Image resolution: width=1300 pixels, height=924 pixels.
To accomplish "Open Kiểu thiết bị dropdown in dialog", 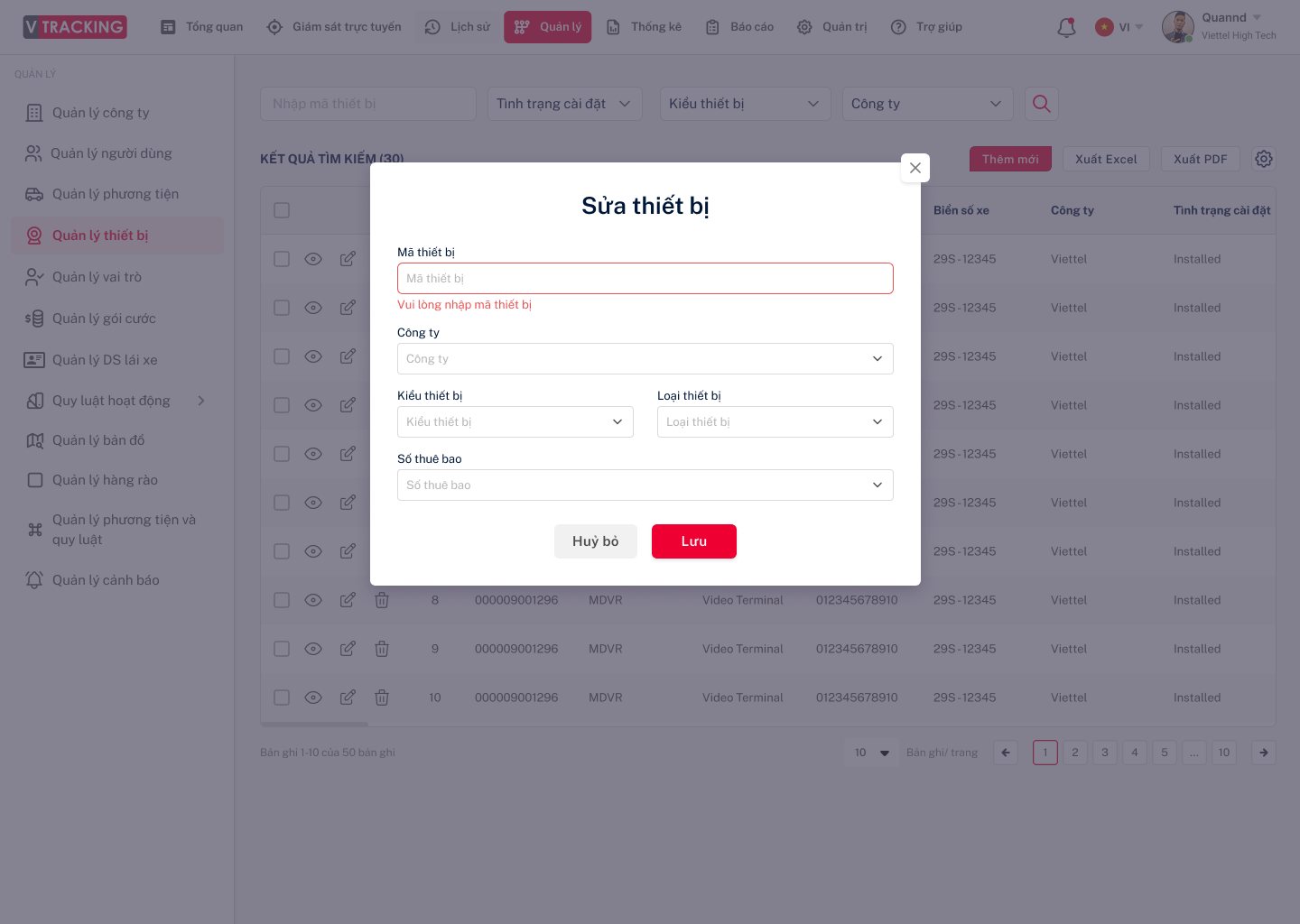I will pos(515,421).
